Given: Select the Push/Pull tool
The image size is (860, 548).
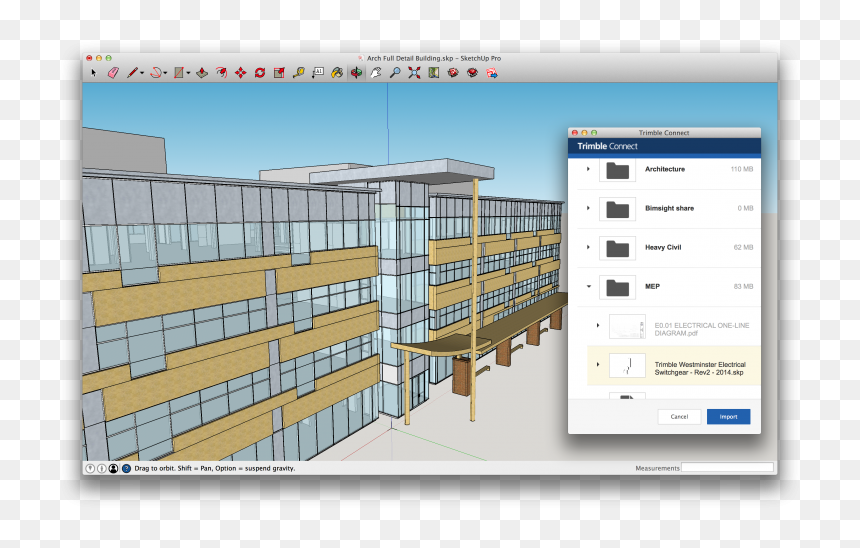Looking at the screenshot, I should [202, 72].
